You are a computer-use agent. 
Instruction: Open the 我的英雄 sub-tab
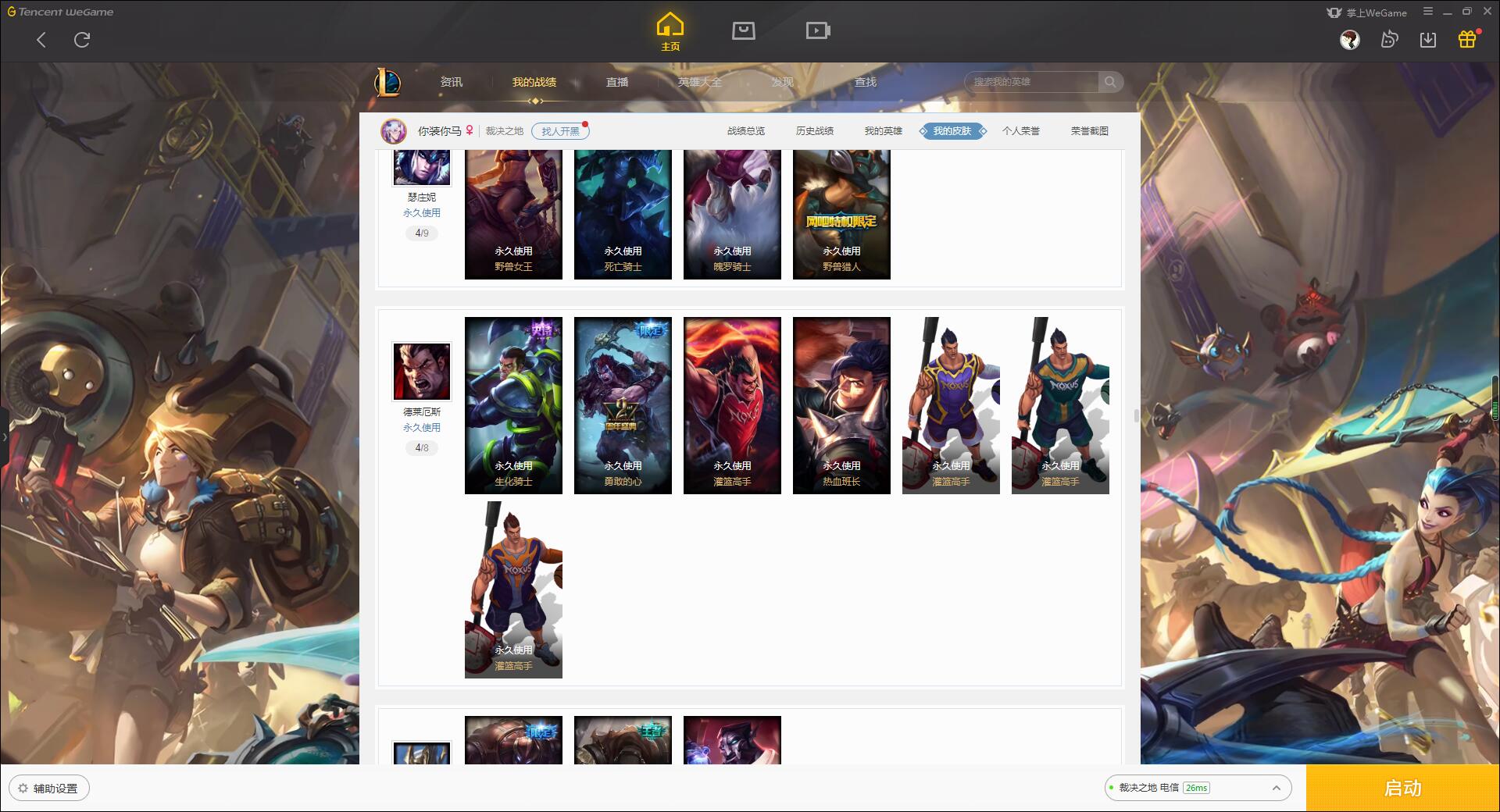click(884, 131)
